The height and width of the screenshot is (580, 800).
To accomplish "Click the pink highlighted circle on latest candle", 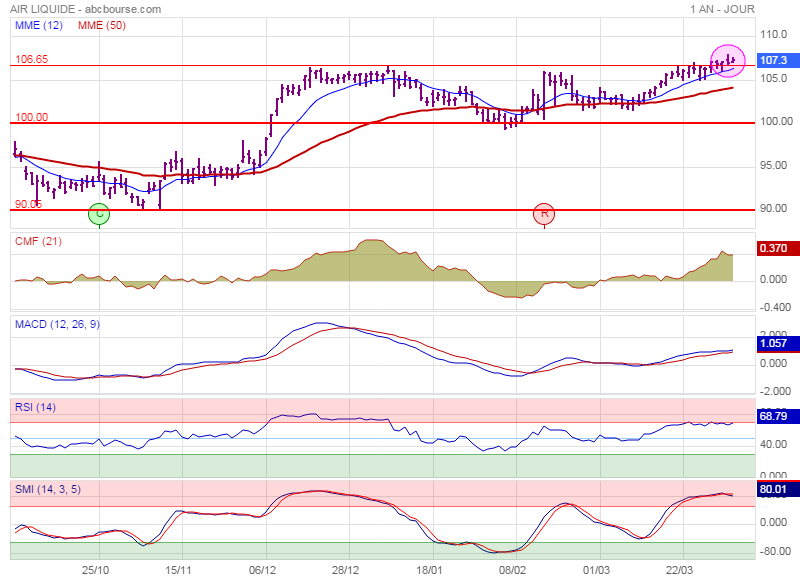I will (x=727, y=61).
